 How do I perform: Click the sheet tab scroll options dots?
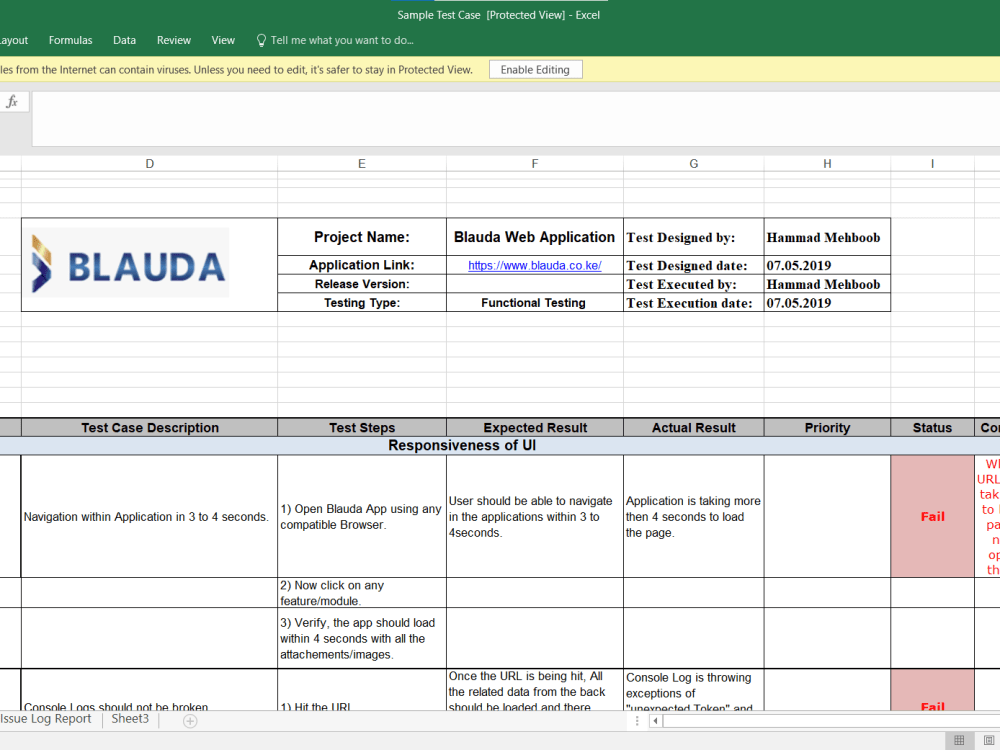636,721
